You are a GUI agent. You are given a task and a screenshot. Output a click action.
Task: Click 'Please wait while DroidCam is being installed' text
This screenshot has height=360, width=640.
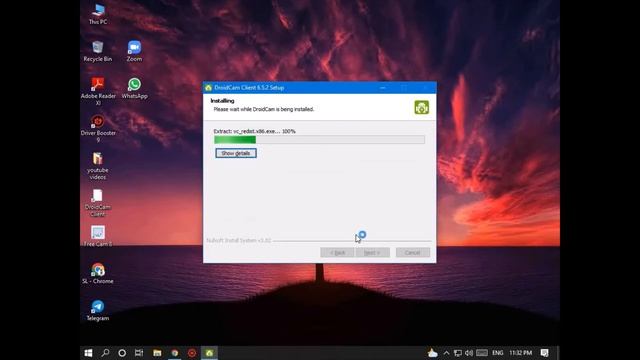[264, 109]
